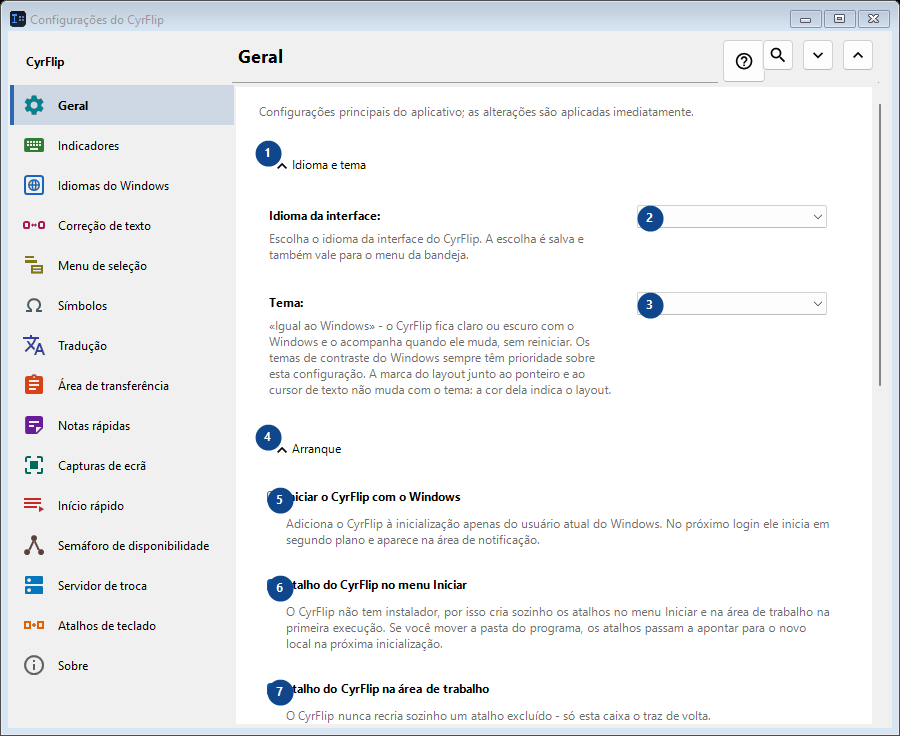
Task: Open the Tema dropdown list
Action: [x=732, y=304]
